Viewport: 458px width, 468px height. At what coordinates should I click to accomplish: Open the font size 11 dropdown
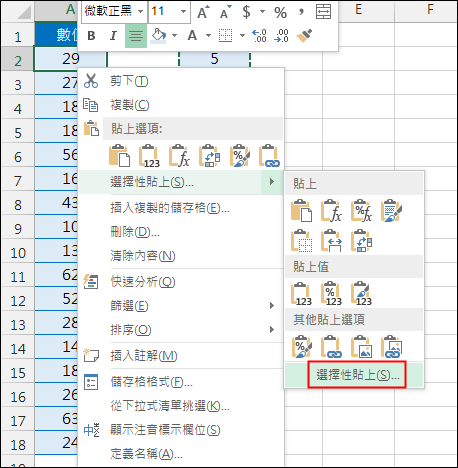point(183,12)
